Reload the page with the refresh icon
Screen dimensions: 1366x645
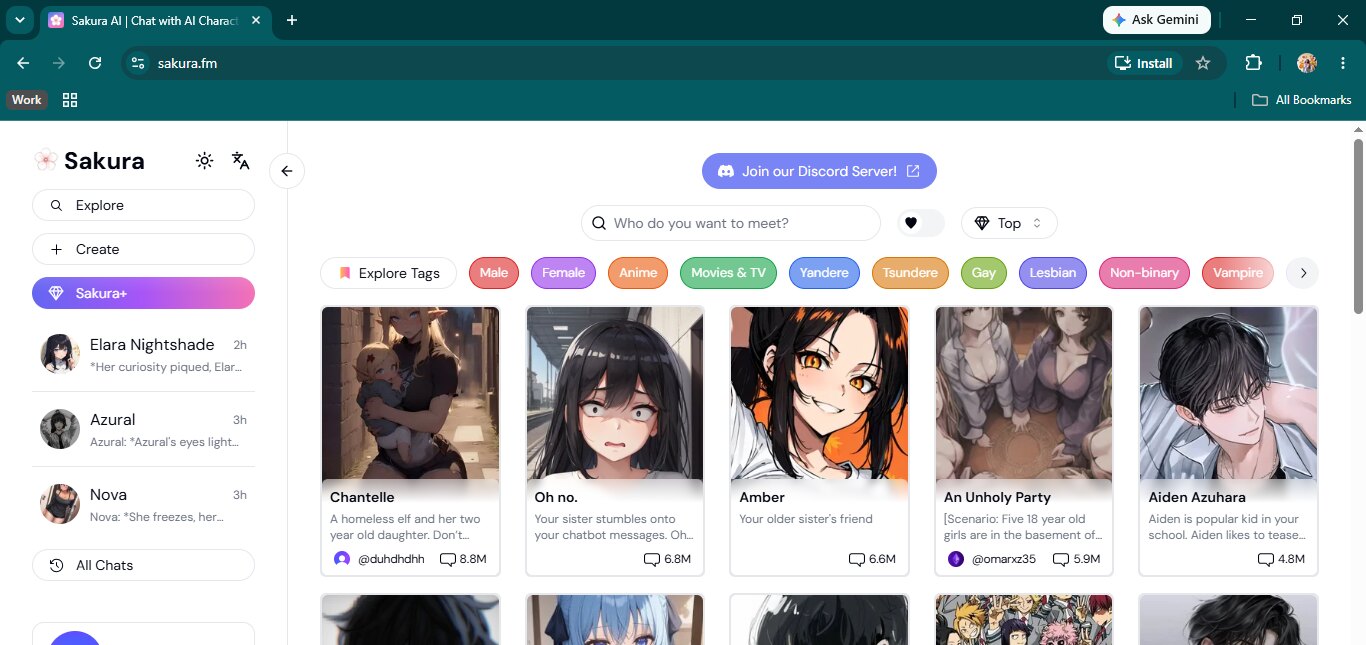click(x=95, y=63)
